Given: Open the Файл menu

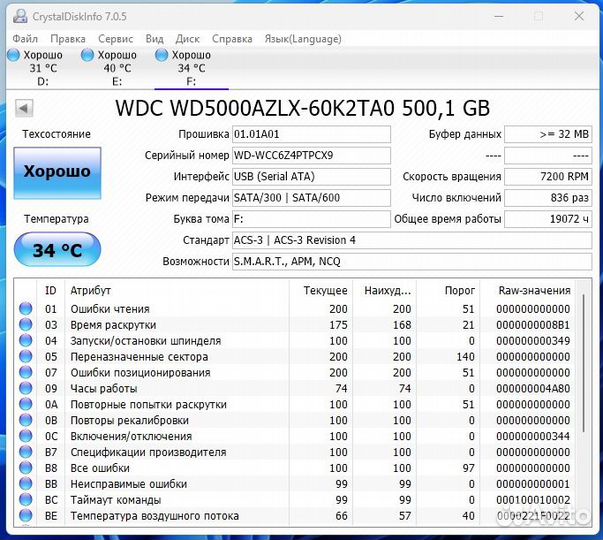Looking at the screenshot, I should pos(25,39).
